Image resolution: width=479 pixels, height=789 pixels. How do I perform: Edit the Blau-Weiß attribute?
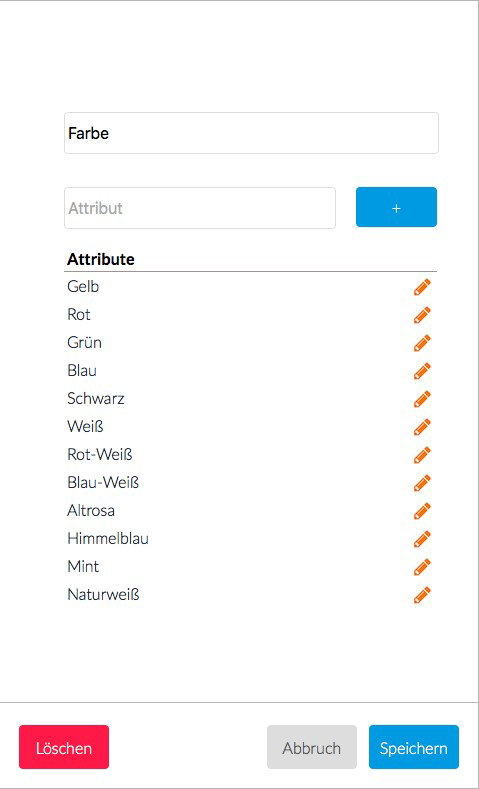pos(422,483)
